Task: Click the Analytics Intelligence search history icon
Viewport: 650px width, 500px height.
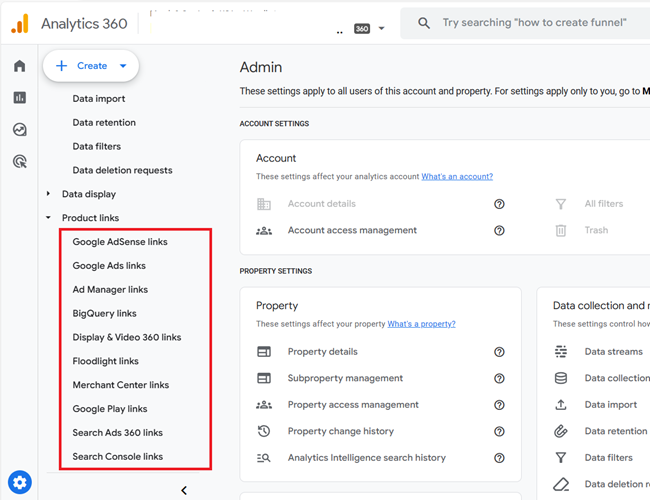Action: pos(264,458)
